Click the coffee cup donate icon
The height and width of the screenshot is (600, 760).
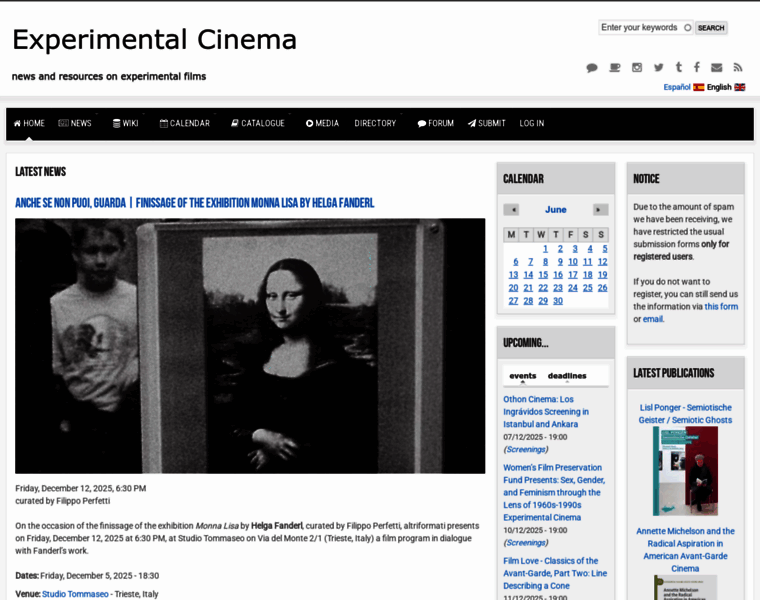(x=615, y=68)
